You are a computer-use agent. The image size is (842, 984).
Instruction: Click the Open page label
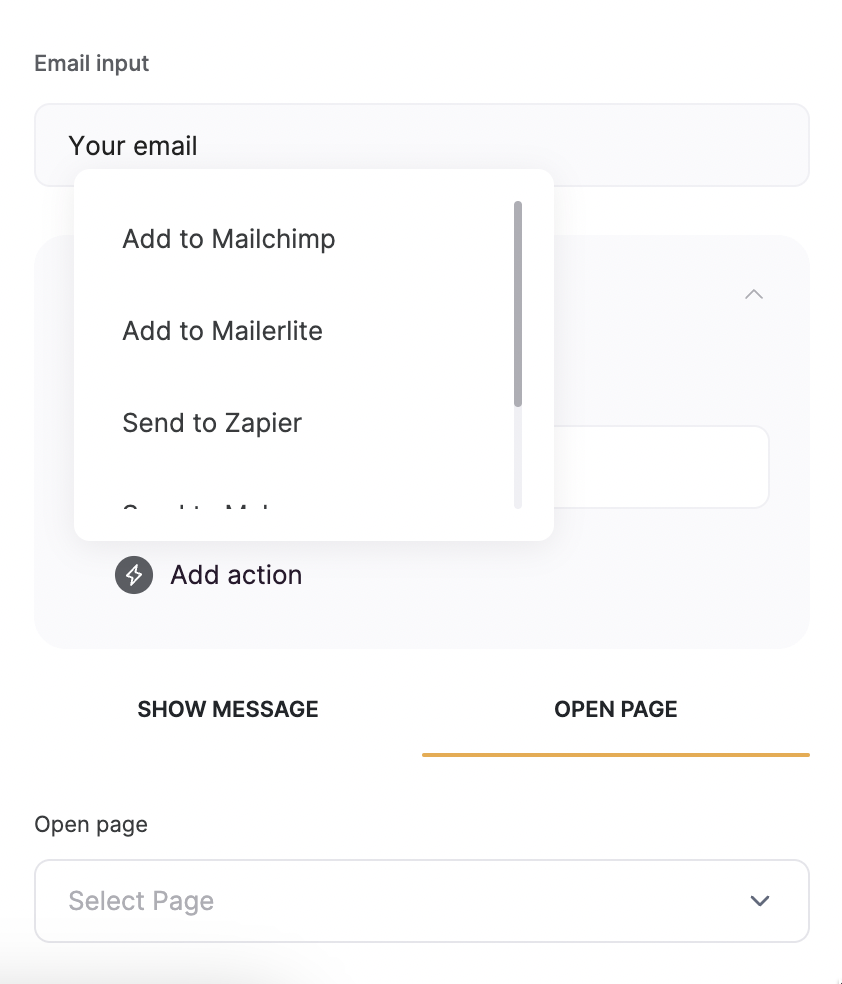(x=90, y=824)
